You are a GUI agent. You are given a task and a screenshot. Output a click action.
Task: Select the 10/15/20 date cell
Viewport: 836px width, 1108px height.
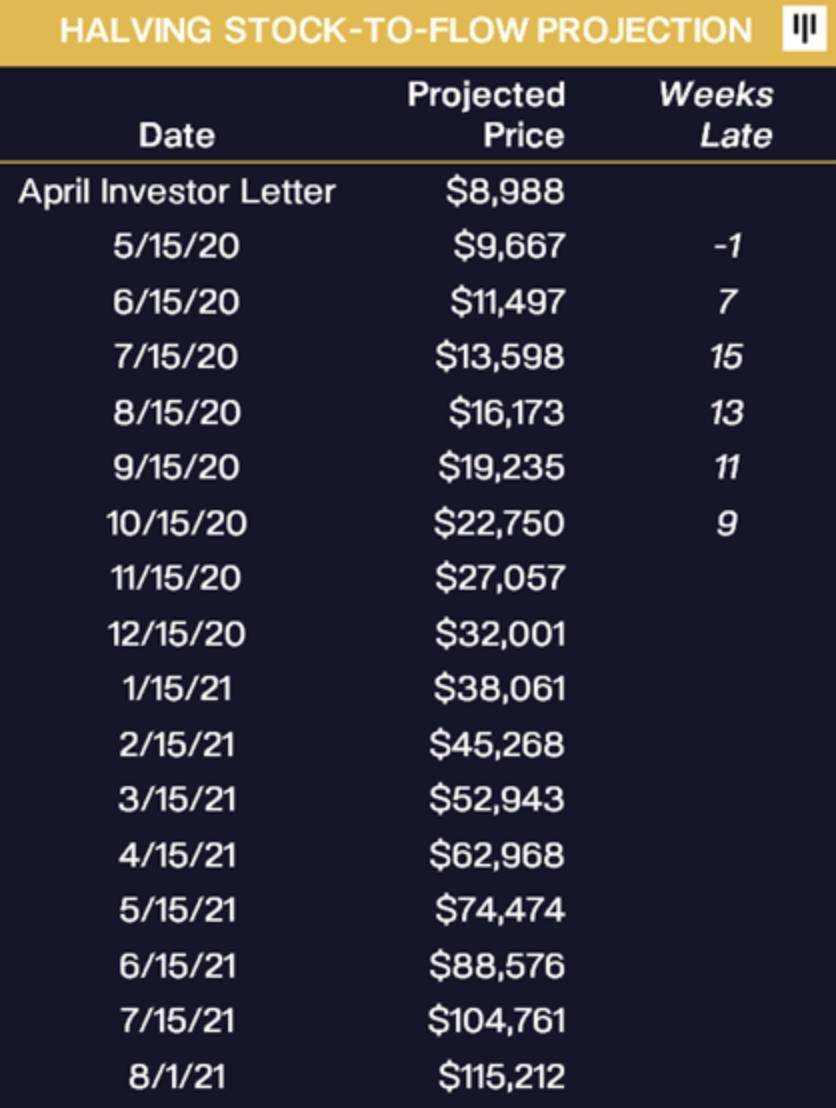point(177,523)
